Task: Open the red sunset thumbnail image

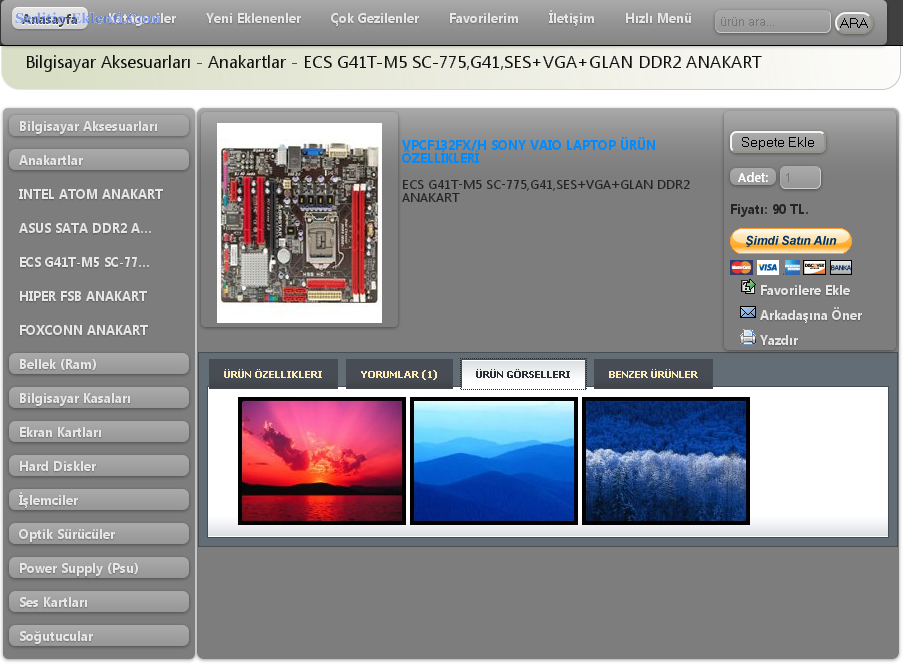Action: click(322, 461)
